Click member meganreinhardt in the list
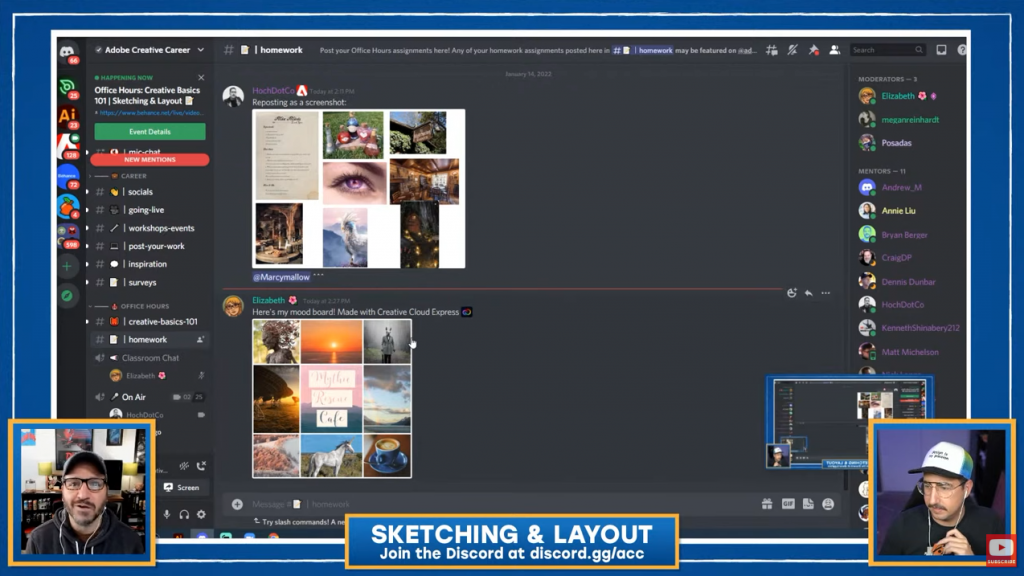This screenshot has height=576, width=1024. pyautogui.click(x=908, y=120)
